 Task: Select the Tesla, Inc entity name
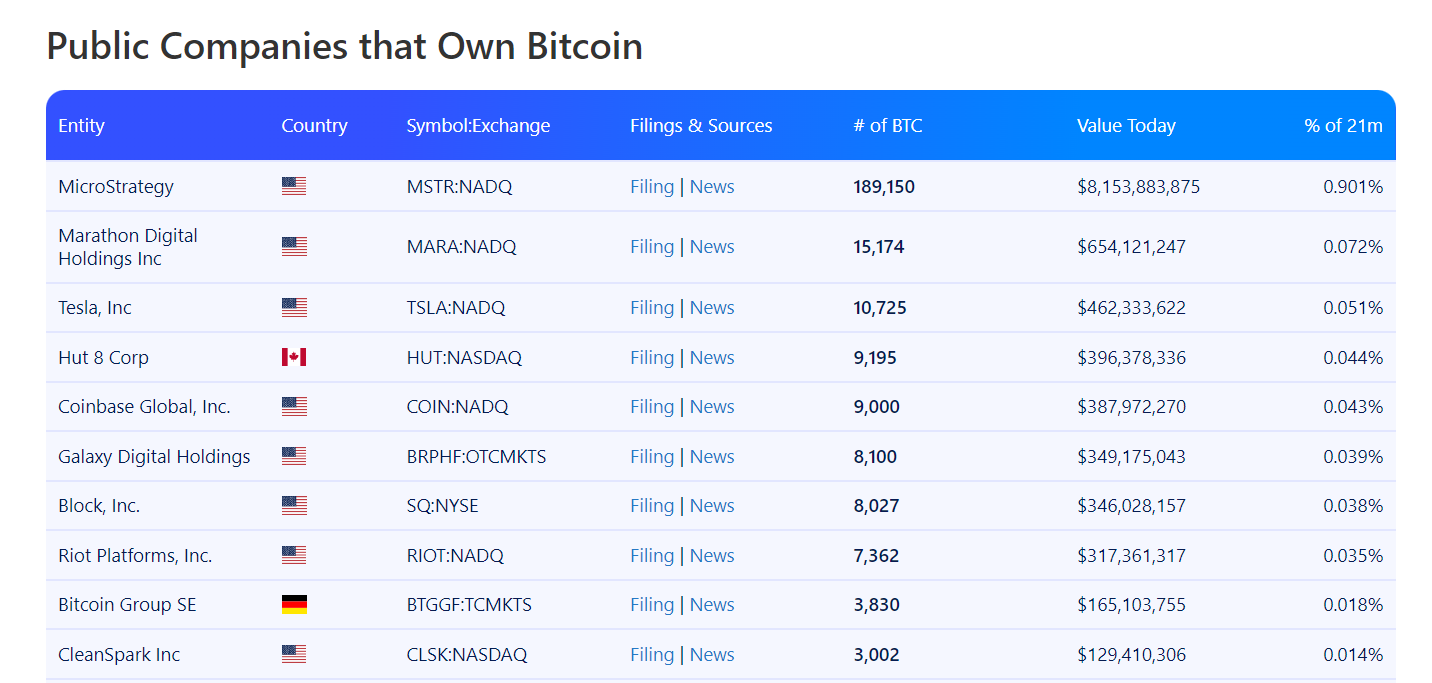[x=95, y=308]
